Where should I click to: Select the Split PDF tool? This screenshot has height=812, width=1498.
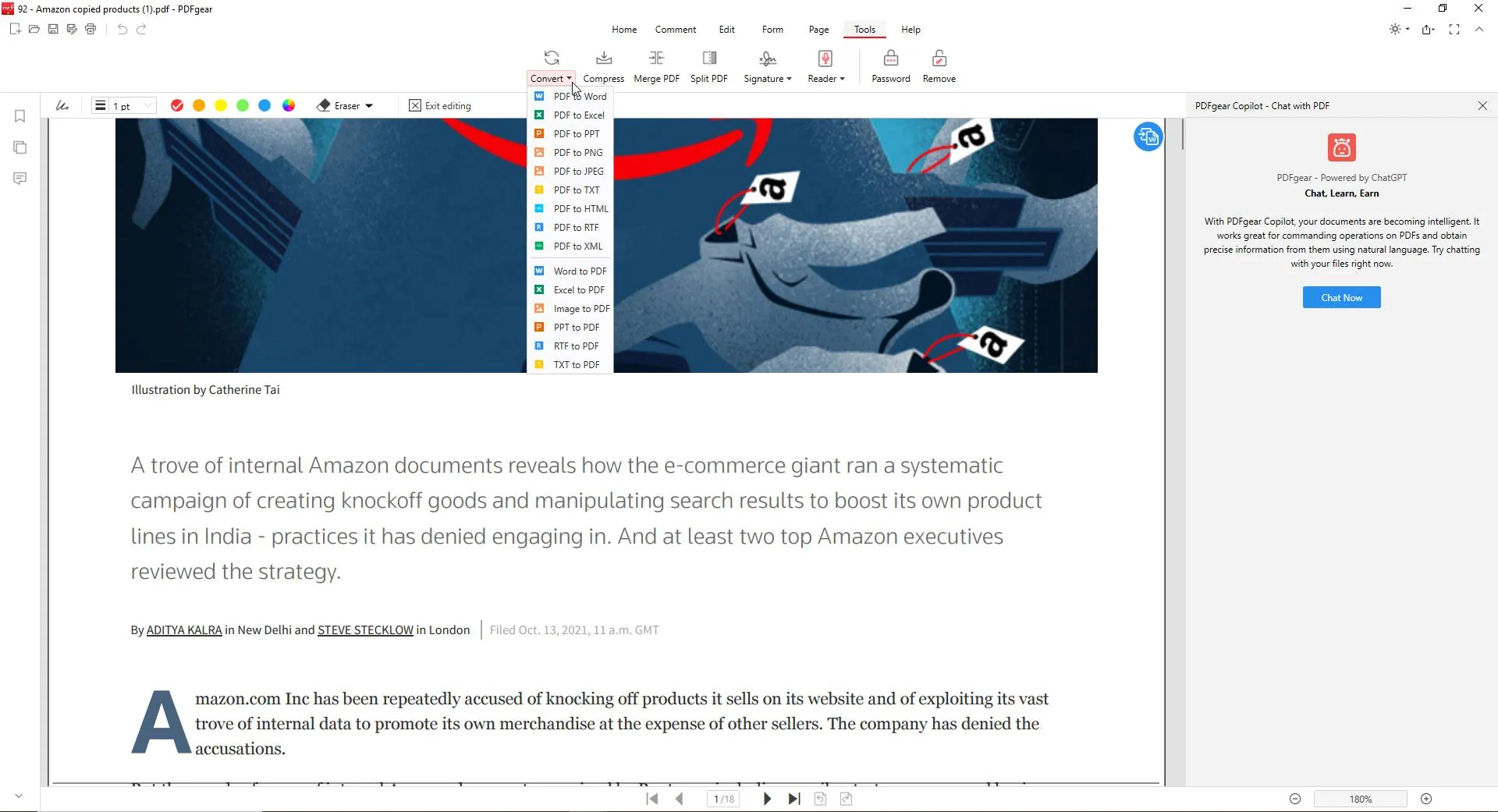[708, 59]
